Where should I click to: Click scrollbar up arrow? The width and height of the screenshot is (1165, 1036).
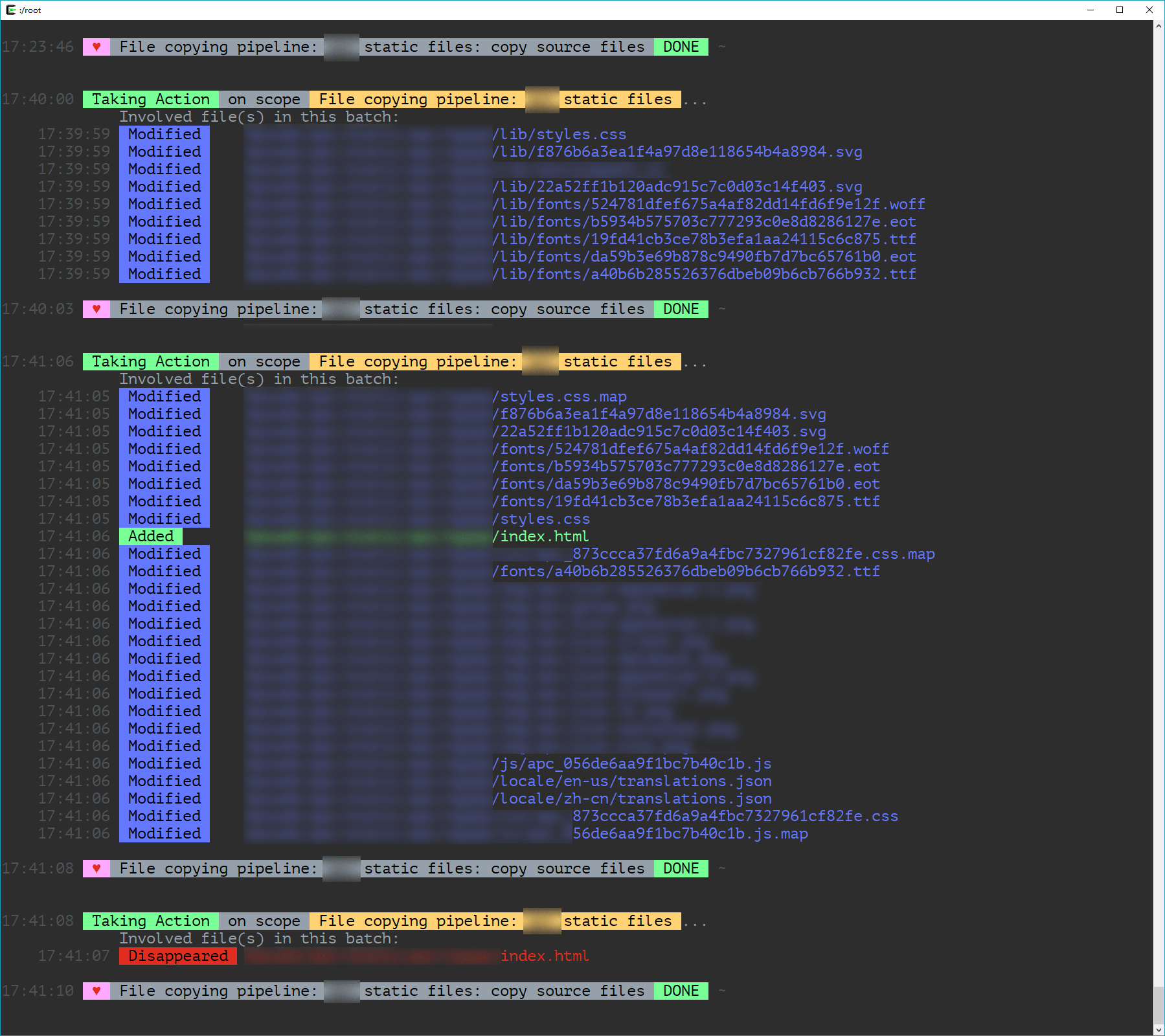point(1159,26)
